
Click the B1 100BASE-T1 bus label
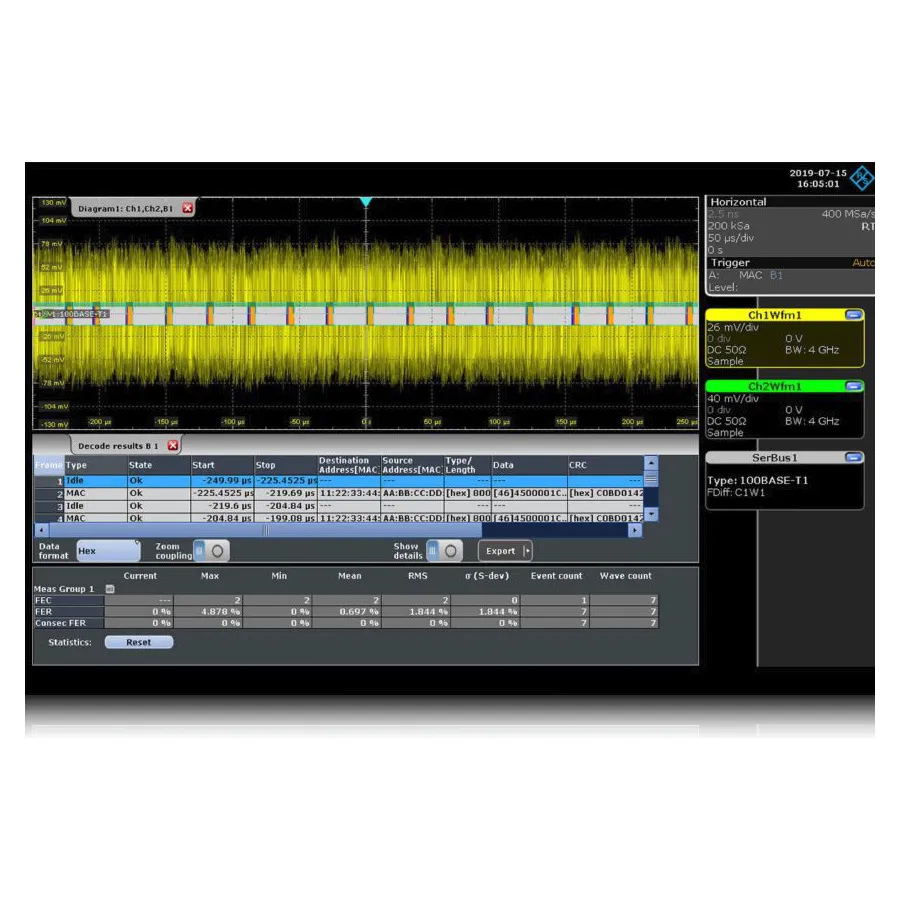pyautogui.click(x=70, y=314)
